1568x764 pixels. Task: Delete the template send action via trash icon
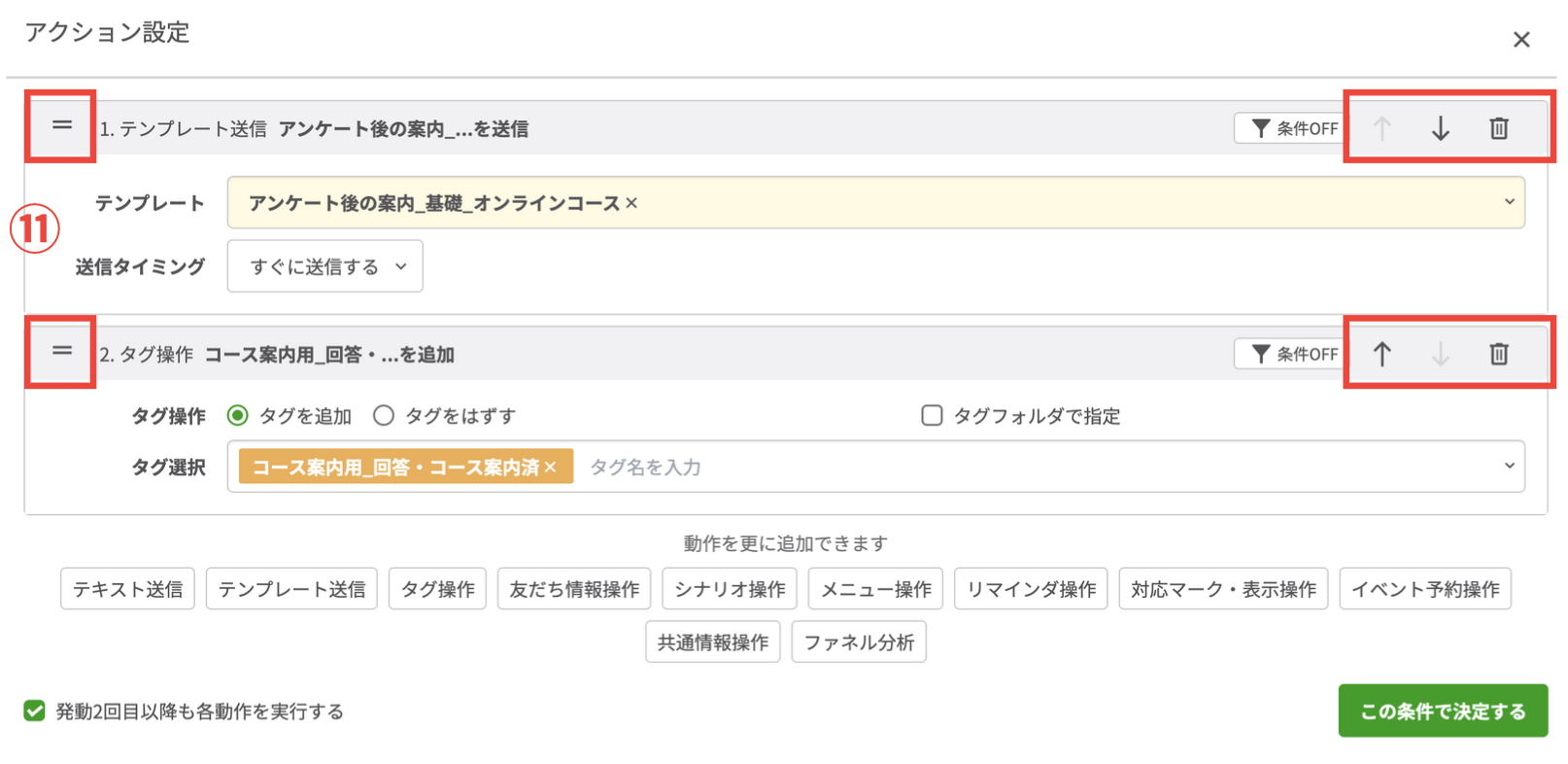1498,128
